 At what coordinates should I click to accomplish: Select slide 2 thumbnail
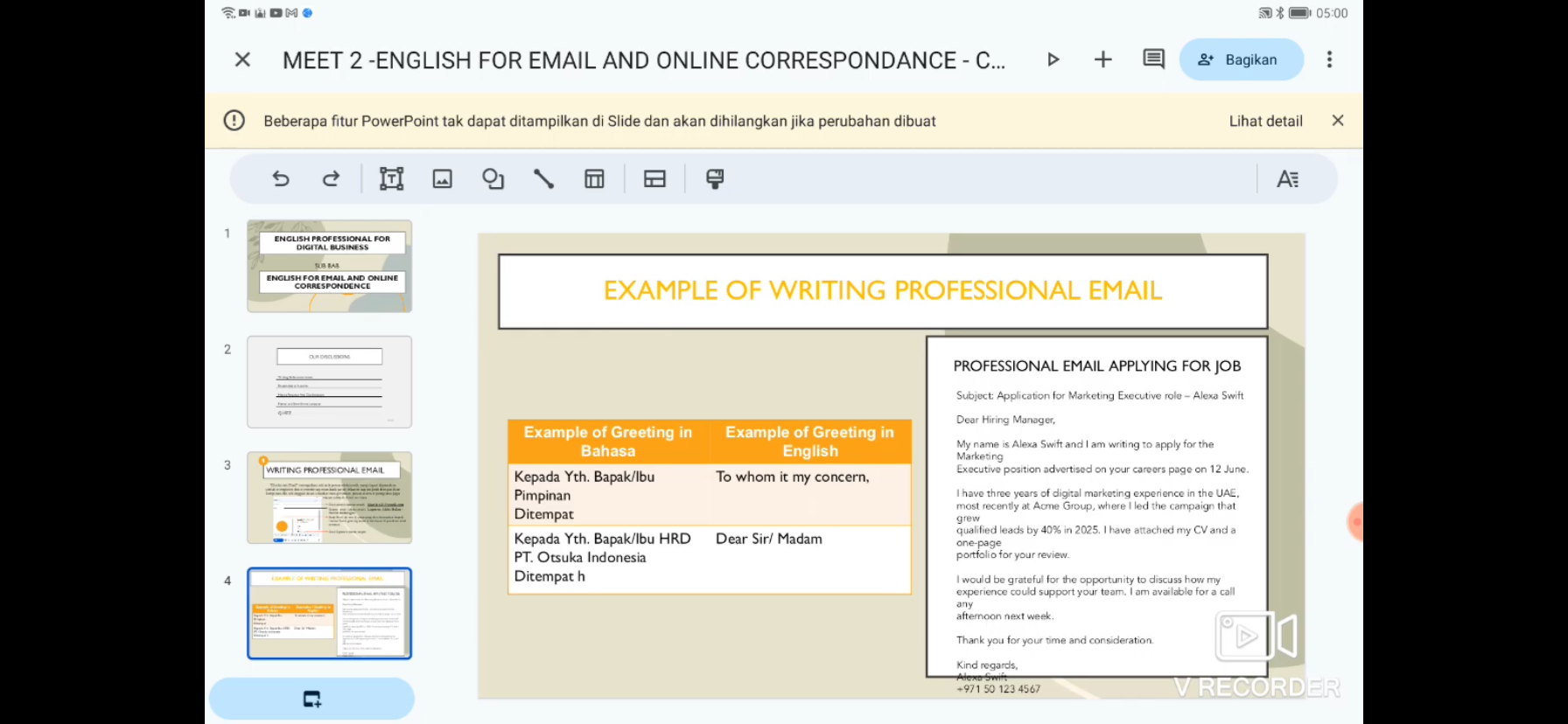(x=329, y=382)
